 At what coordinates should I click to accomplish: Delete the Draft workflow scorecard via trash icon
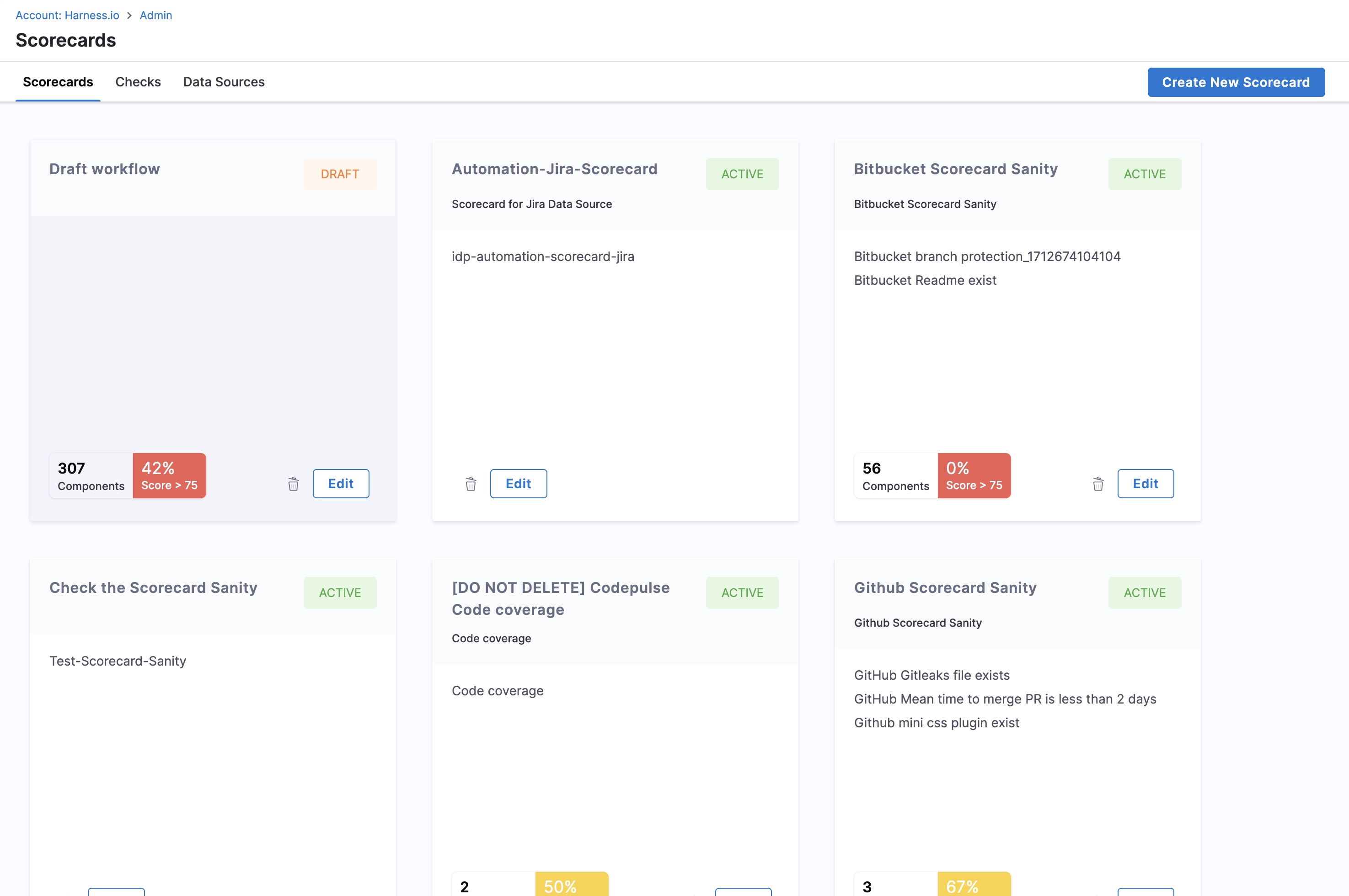[293, 484]
